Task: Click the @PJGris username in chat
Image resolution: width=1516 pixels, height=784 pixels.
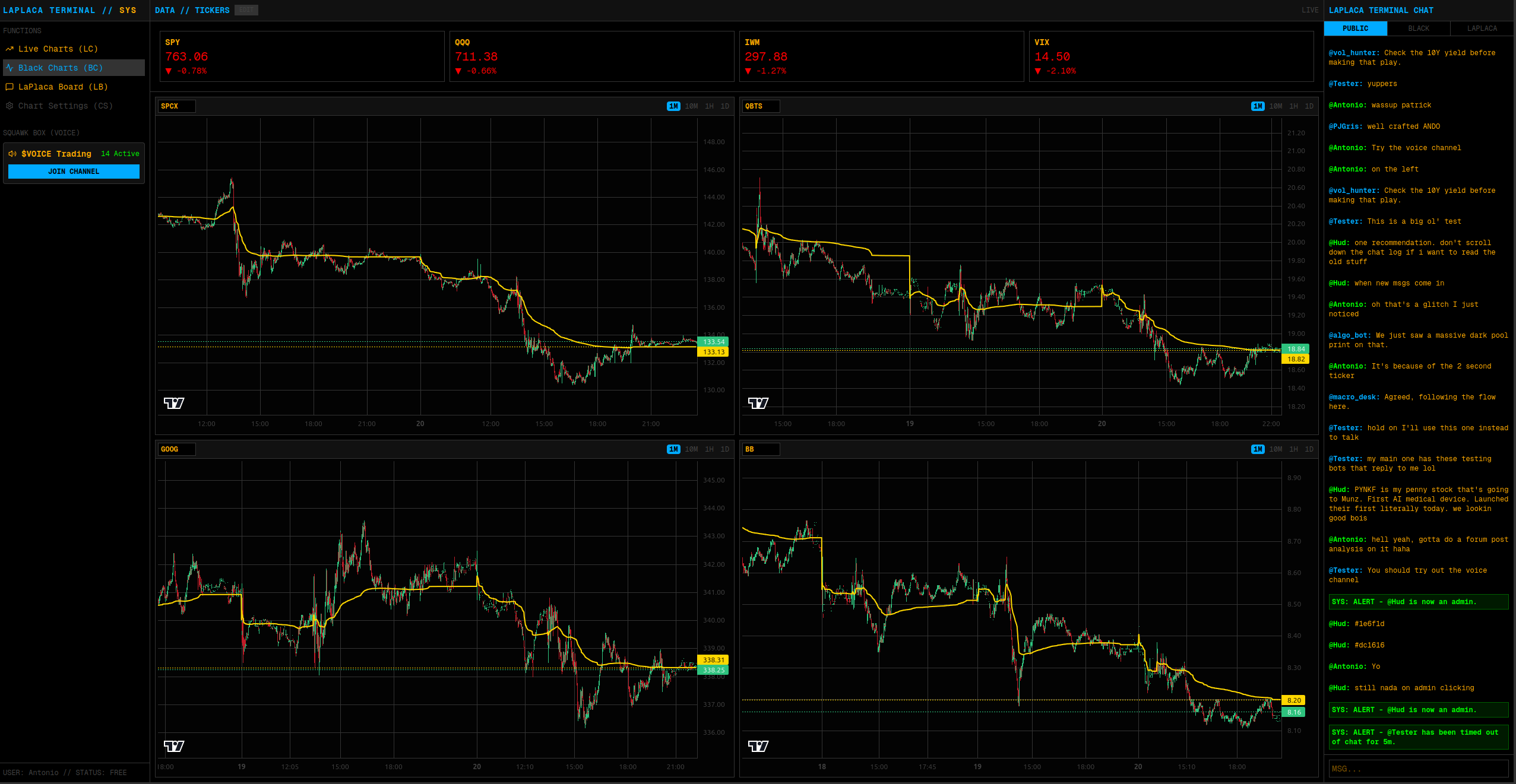Action: tap(1346, 126)
